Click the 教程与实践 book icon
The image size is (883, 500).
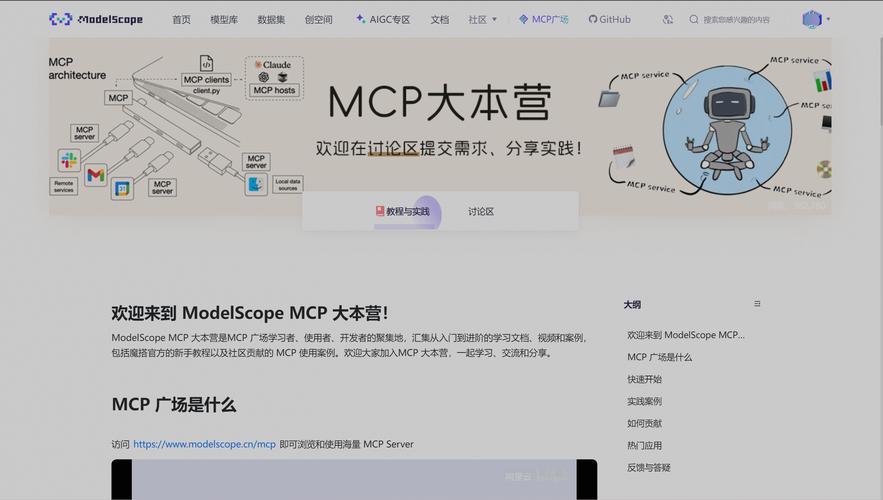click(x=380, y=211)
